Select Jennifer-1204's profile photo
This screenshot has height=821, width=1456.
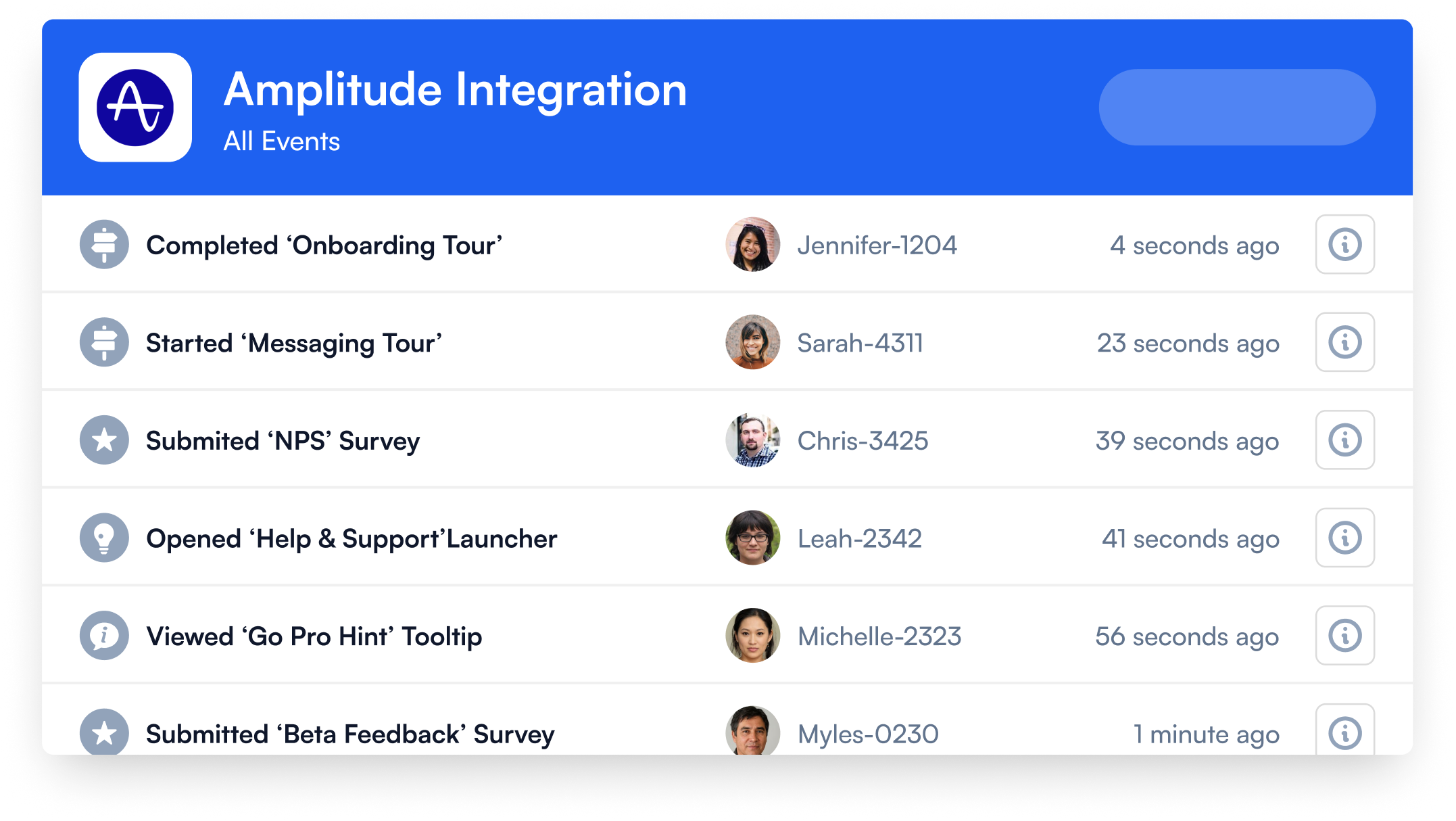[752, 244]
